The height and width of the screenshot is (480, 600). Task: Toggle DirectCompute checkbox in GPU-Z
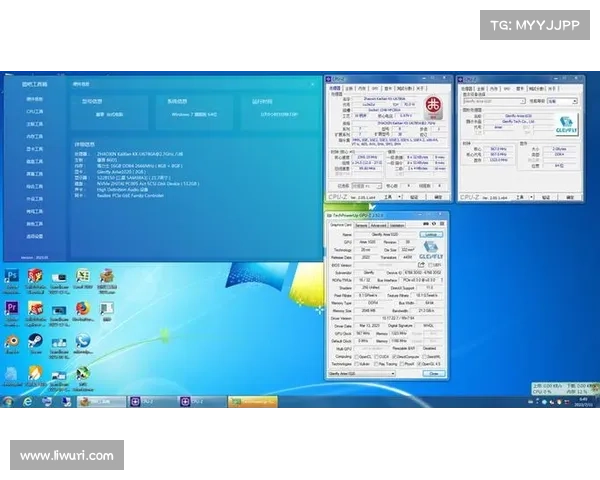(395, 357)
